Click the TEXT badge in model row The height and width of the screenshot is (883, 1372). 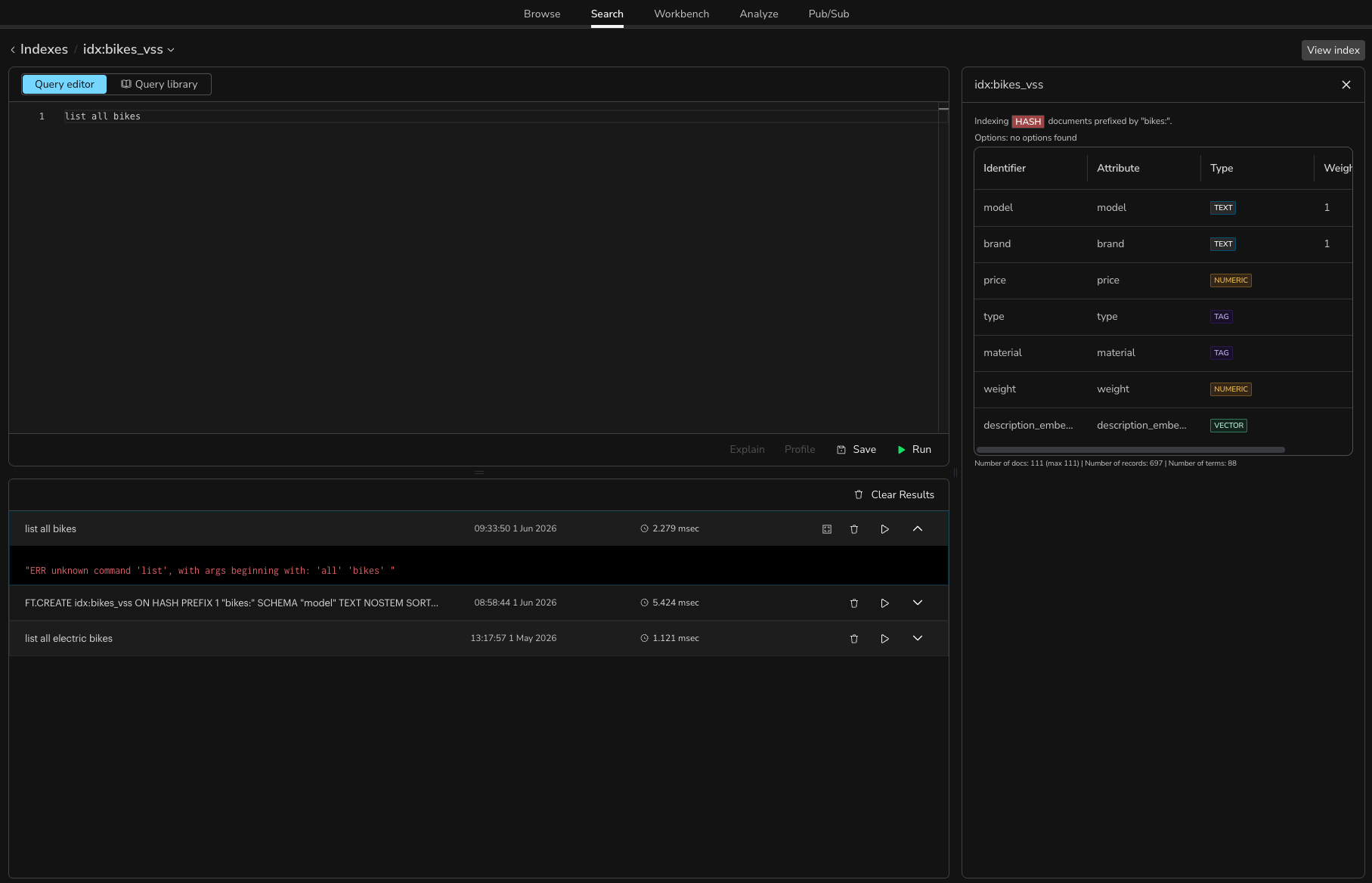(1223, 208)
